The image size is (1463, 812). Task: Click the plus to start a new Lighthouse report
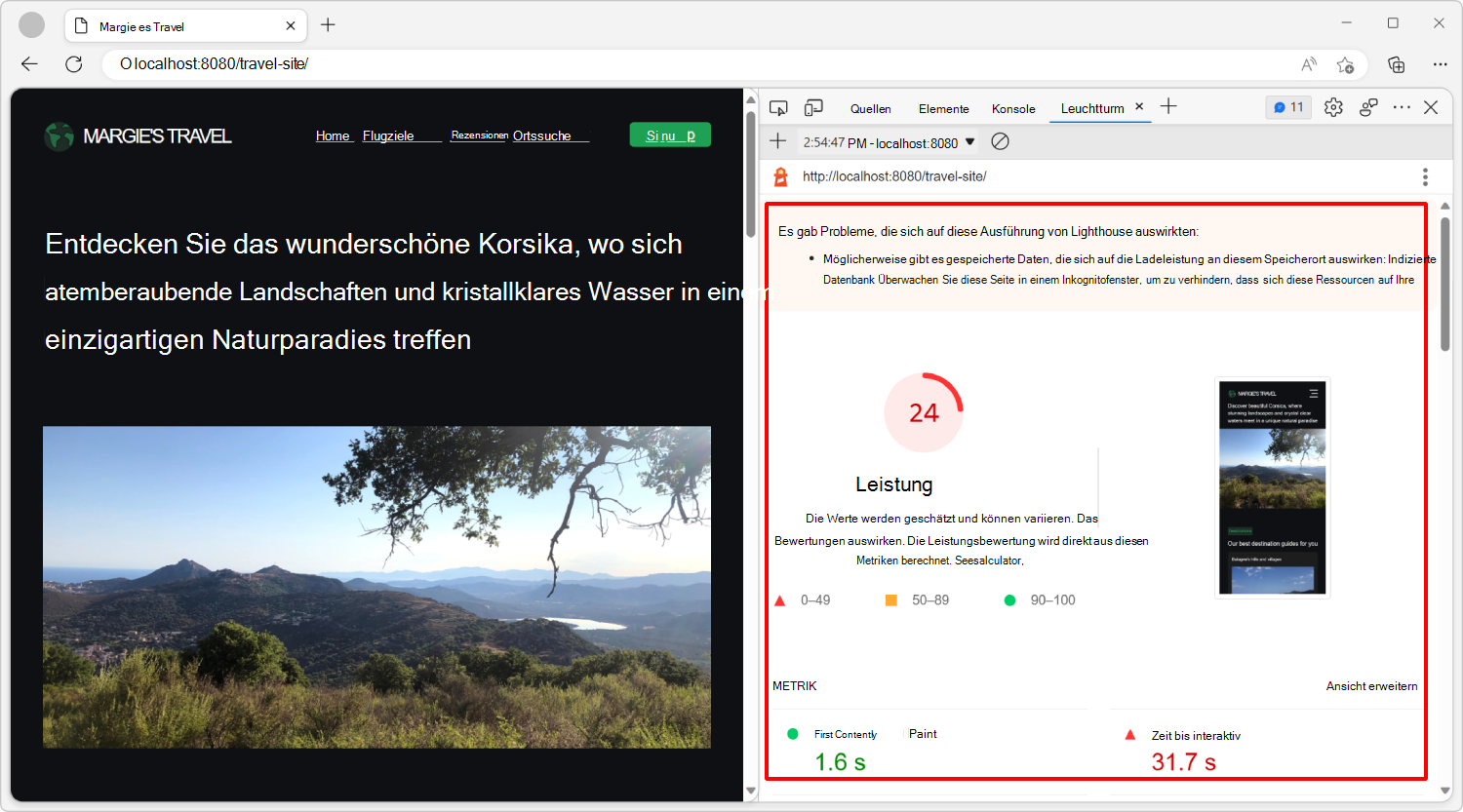(777, 140)
